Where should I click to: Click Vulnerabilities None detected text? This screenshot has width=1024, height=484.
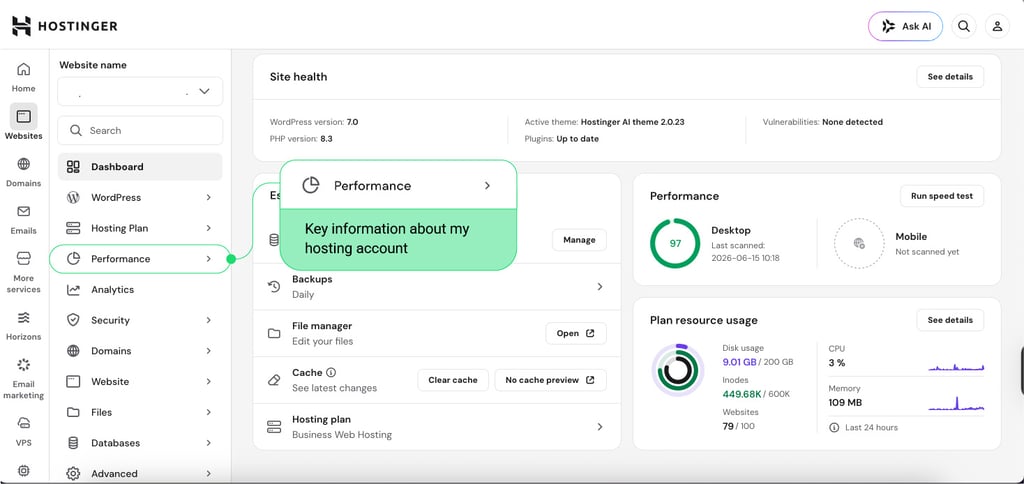point(822,122)
